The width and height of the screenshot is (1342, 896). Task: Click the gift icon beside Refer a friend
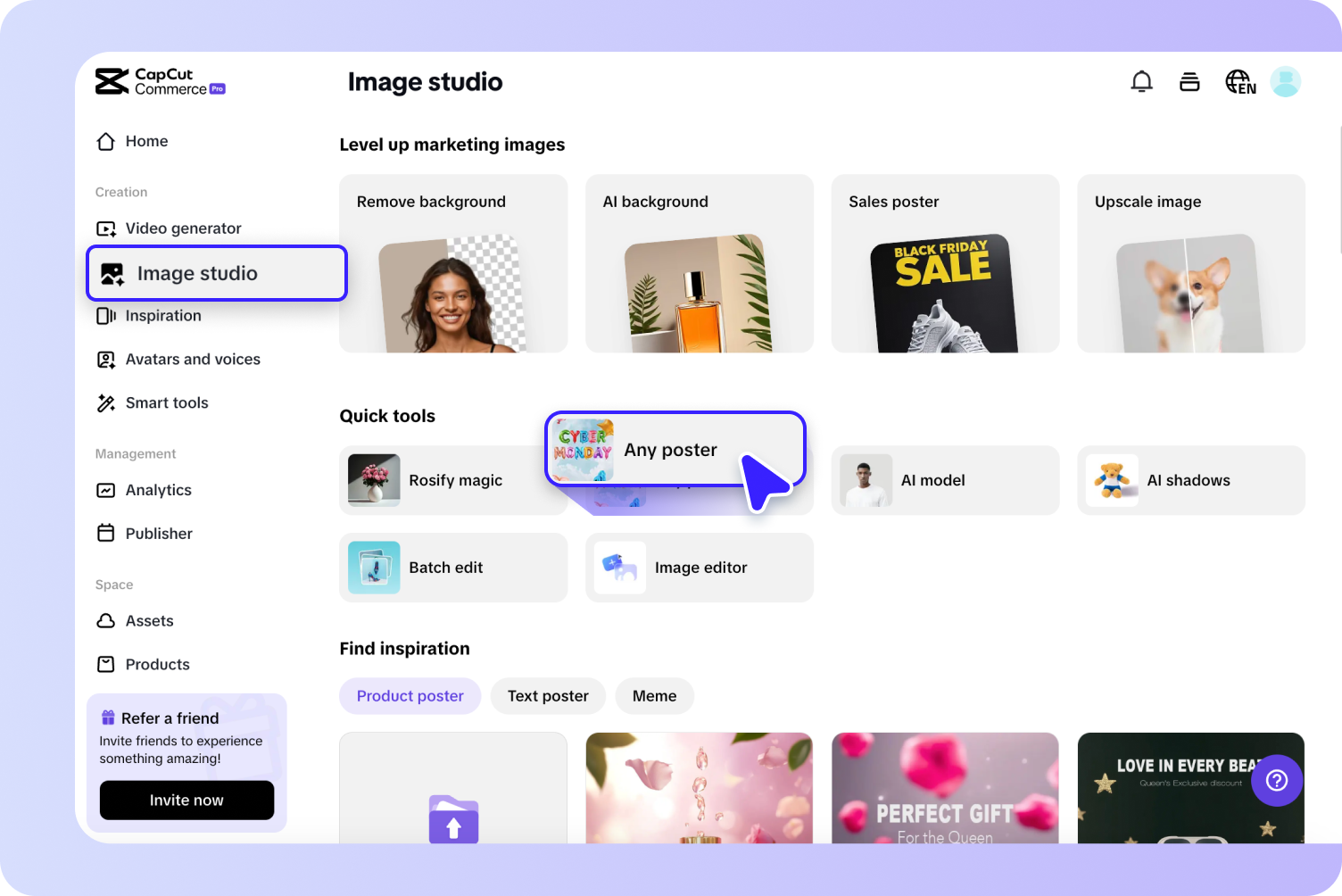coord(108,718)
